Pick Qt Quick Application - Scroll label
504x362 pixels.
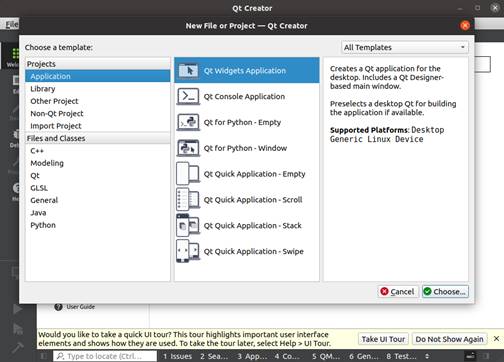253,200
